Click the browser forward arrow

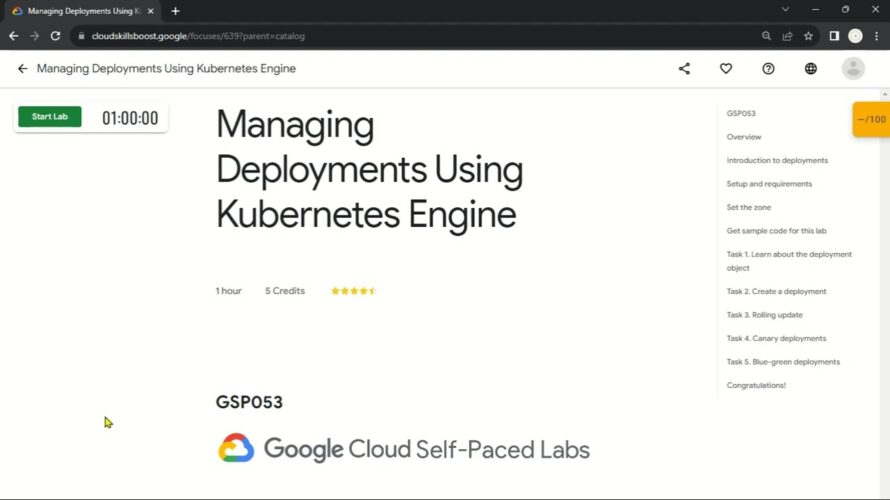point(35,36)
